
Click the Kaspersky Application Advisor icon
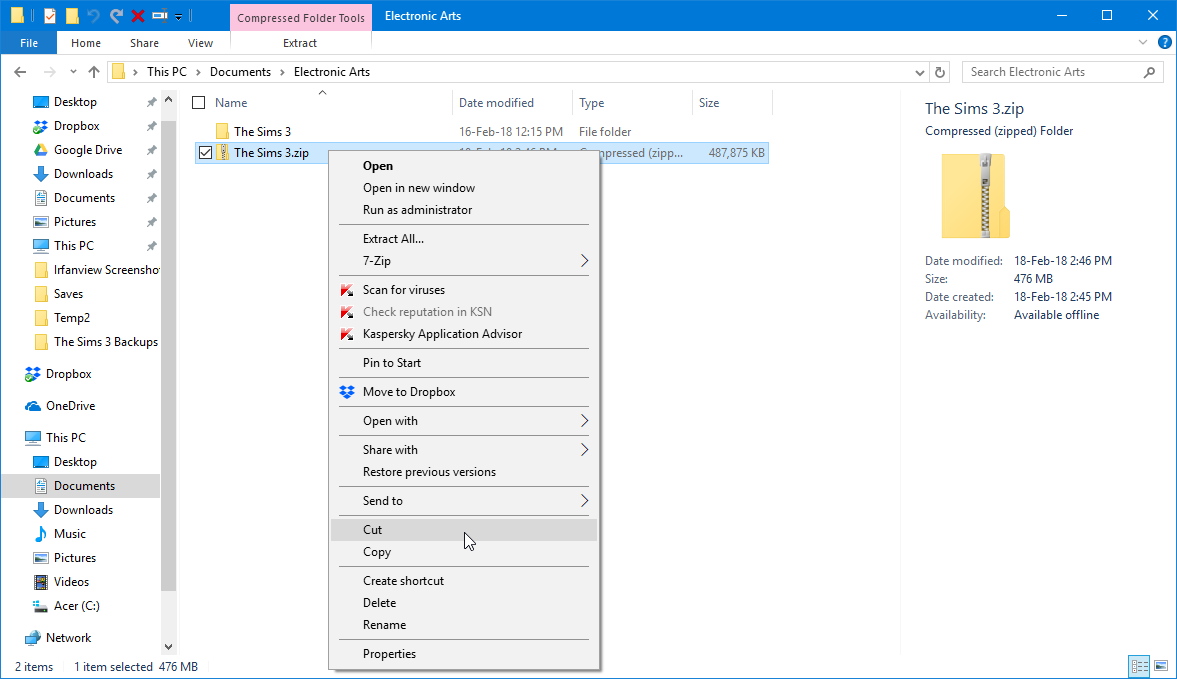(x=347, y=335)
